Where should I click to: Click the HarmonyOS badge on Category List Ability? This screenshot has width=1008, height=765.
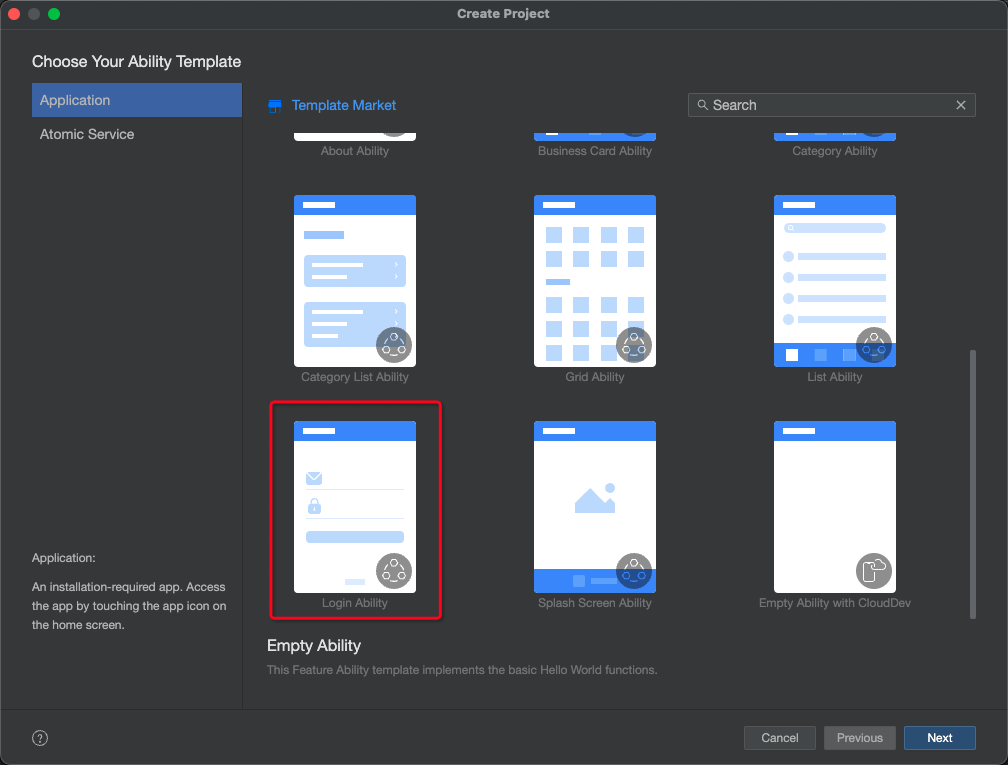point(394,345)
